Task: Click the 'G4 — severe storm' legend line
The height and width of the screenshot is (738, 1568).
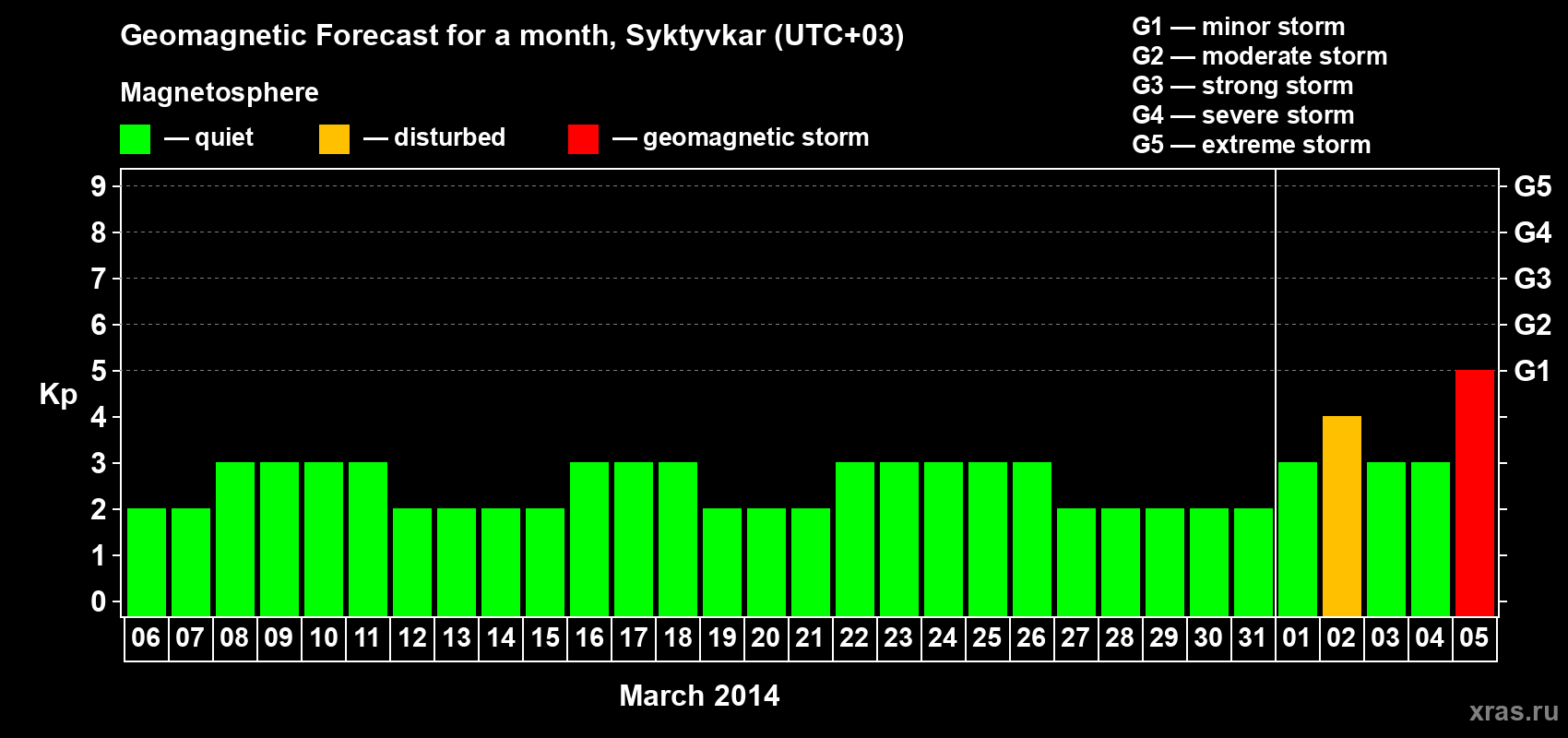Action: [x=1243, y=115]
